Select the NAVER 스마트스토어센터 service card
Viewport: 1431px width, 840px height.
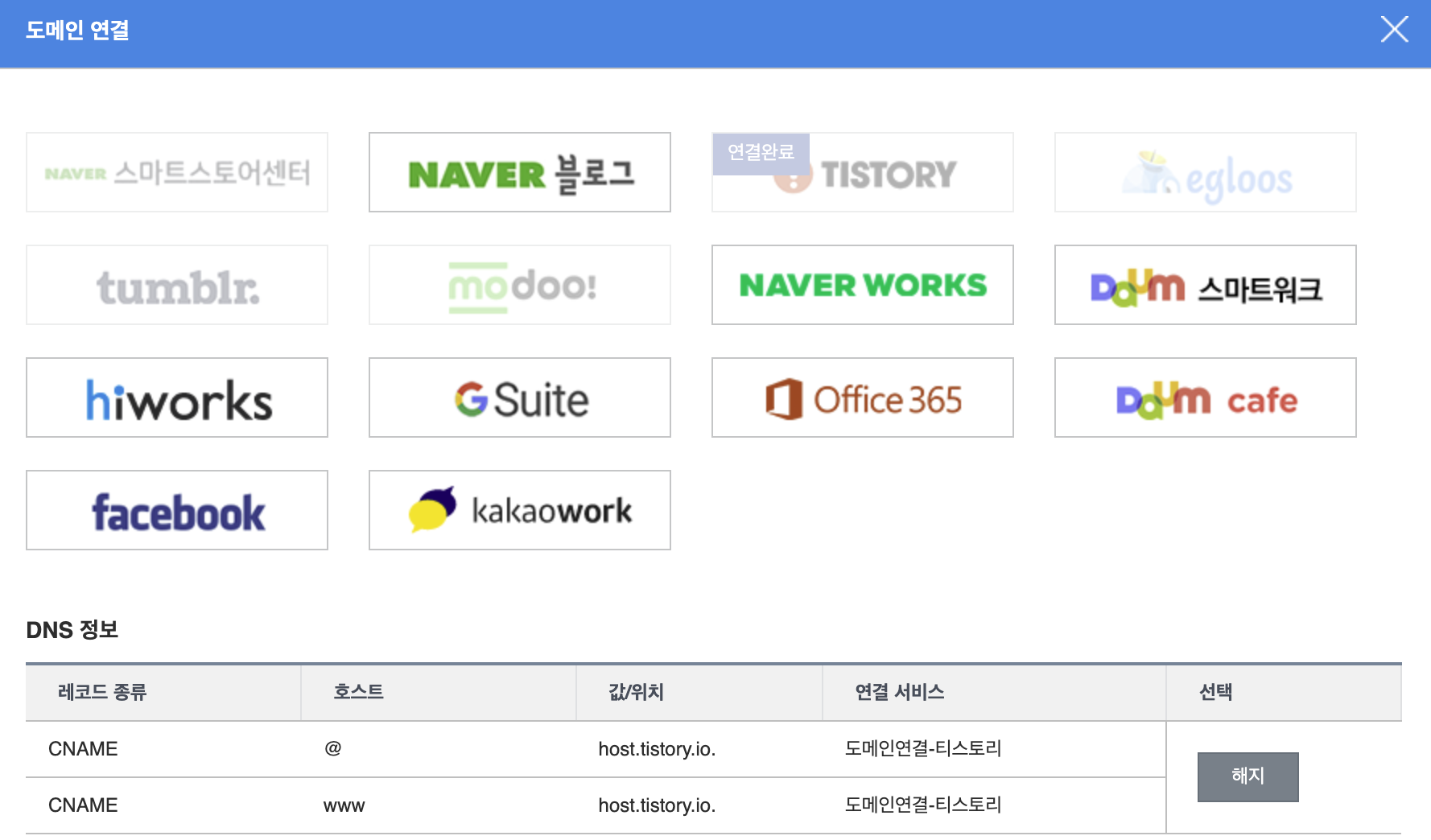coord(177,172)
